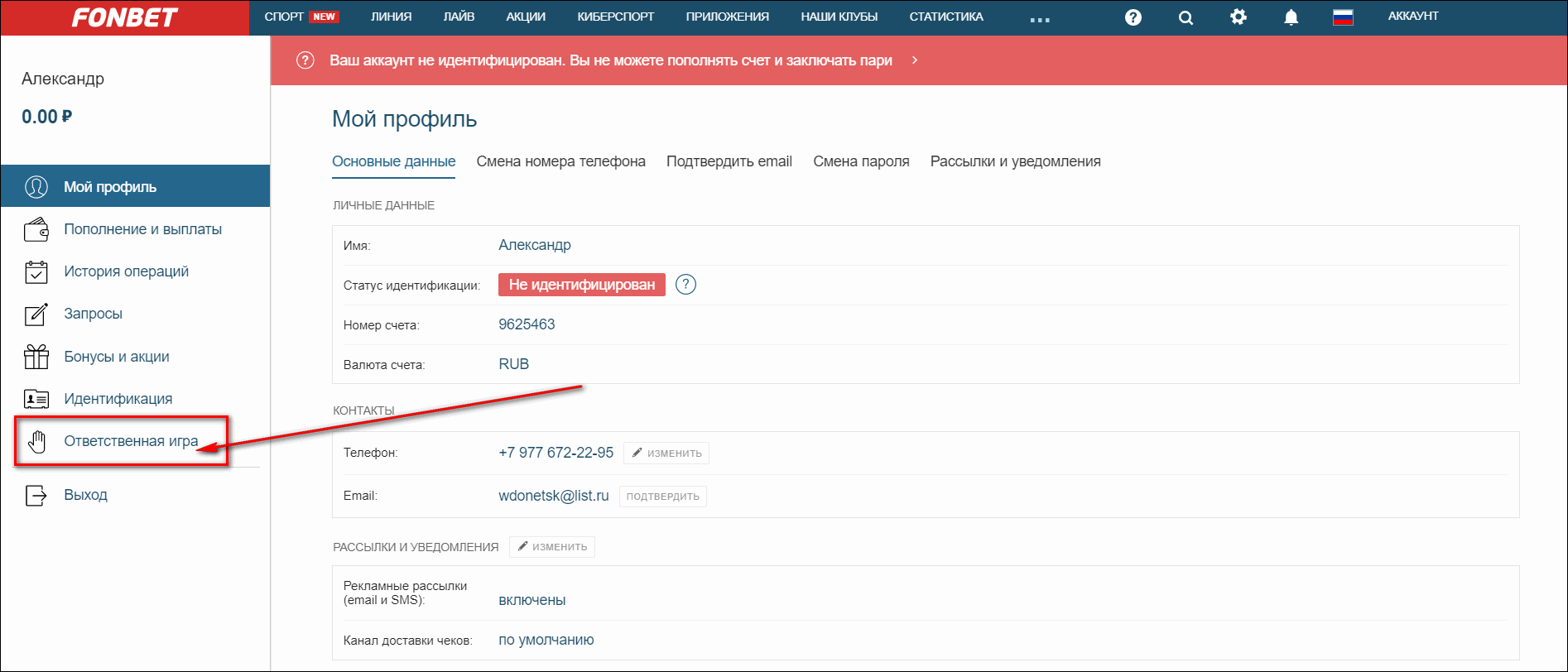Image resolution: width=1568 pixels, height=672 pixels.
Task: Click the balance 0.00 ₽
Action: 46,117
